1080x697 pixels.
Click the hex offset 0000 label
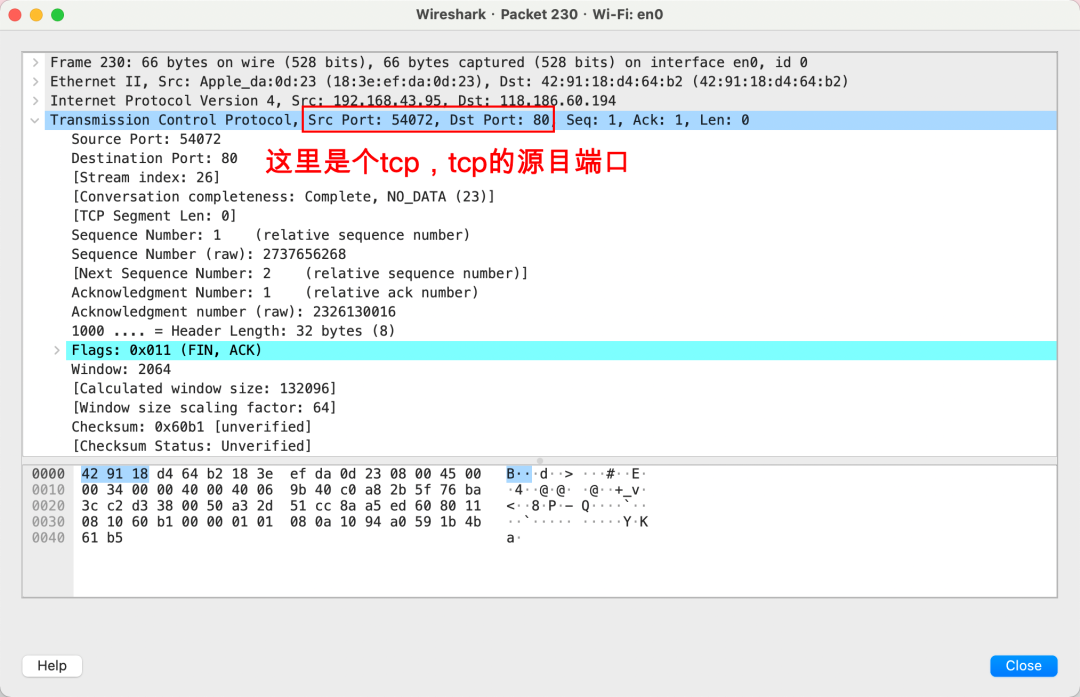pyautogui.click(x=48, y=474)
